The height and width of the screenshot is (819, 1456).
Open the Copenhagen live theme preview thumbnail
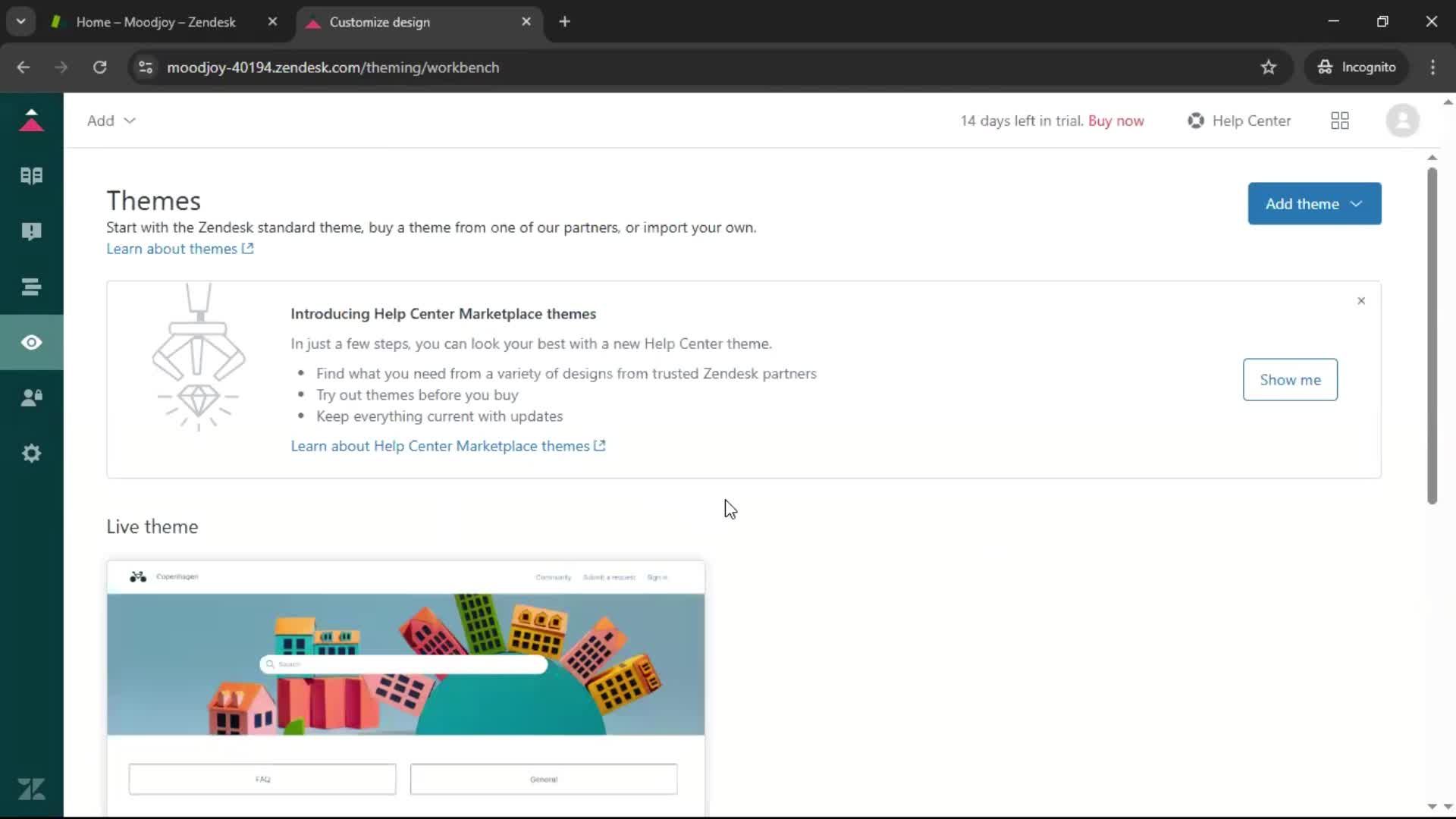point(406,688)
